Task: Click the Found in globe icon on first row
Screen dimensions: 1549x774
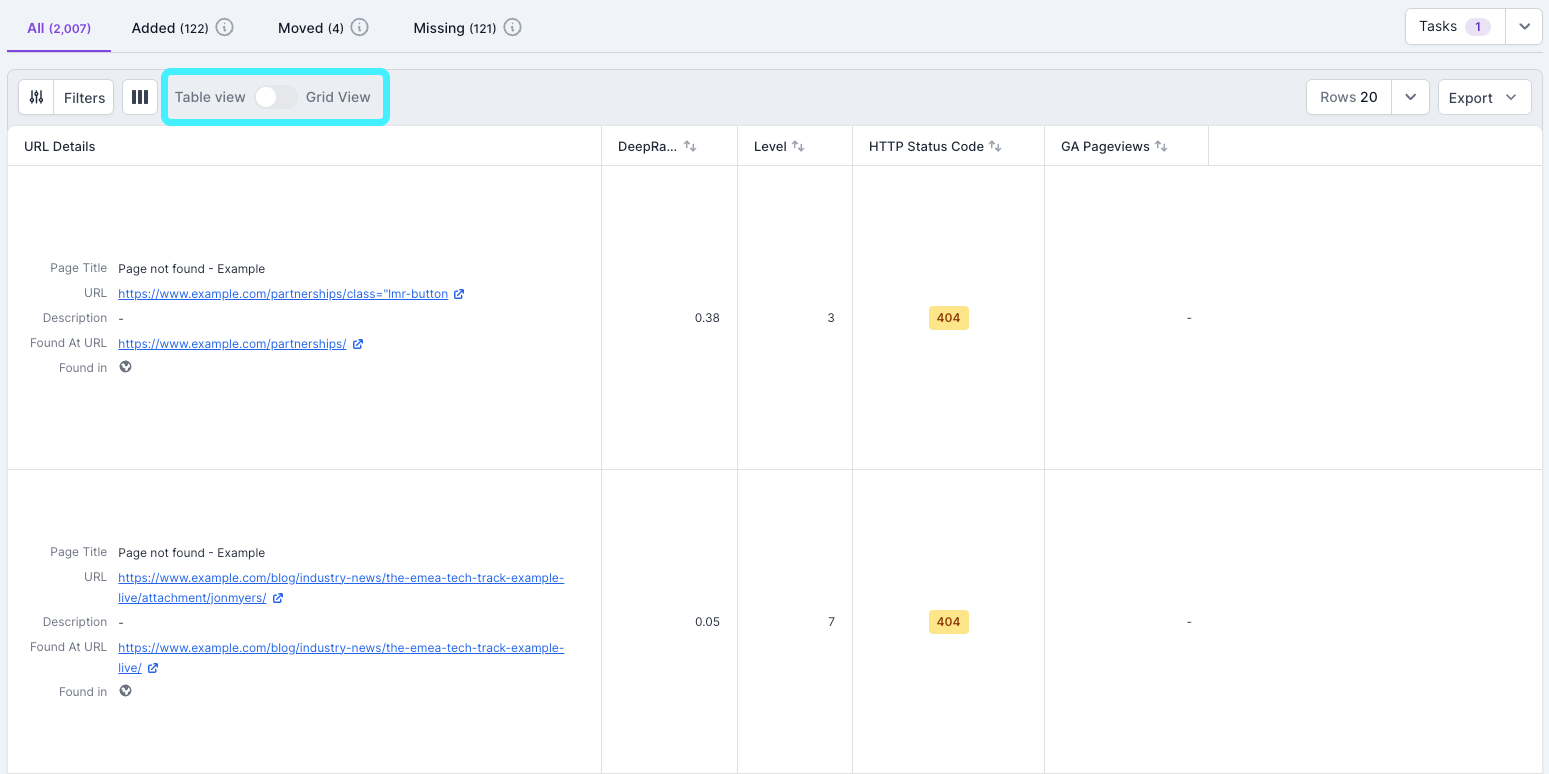Action: (125, 367)
